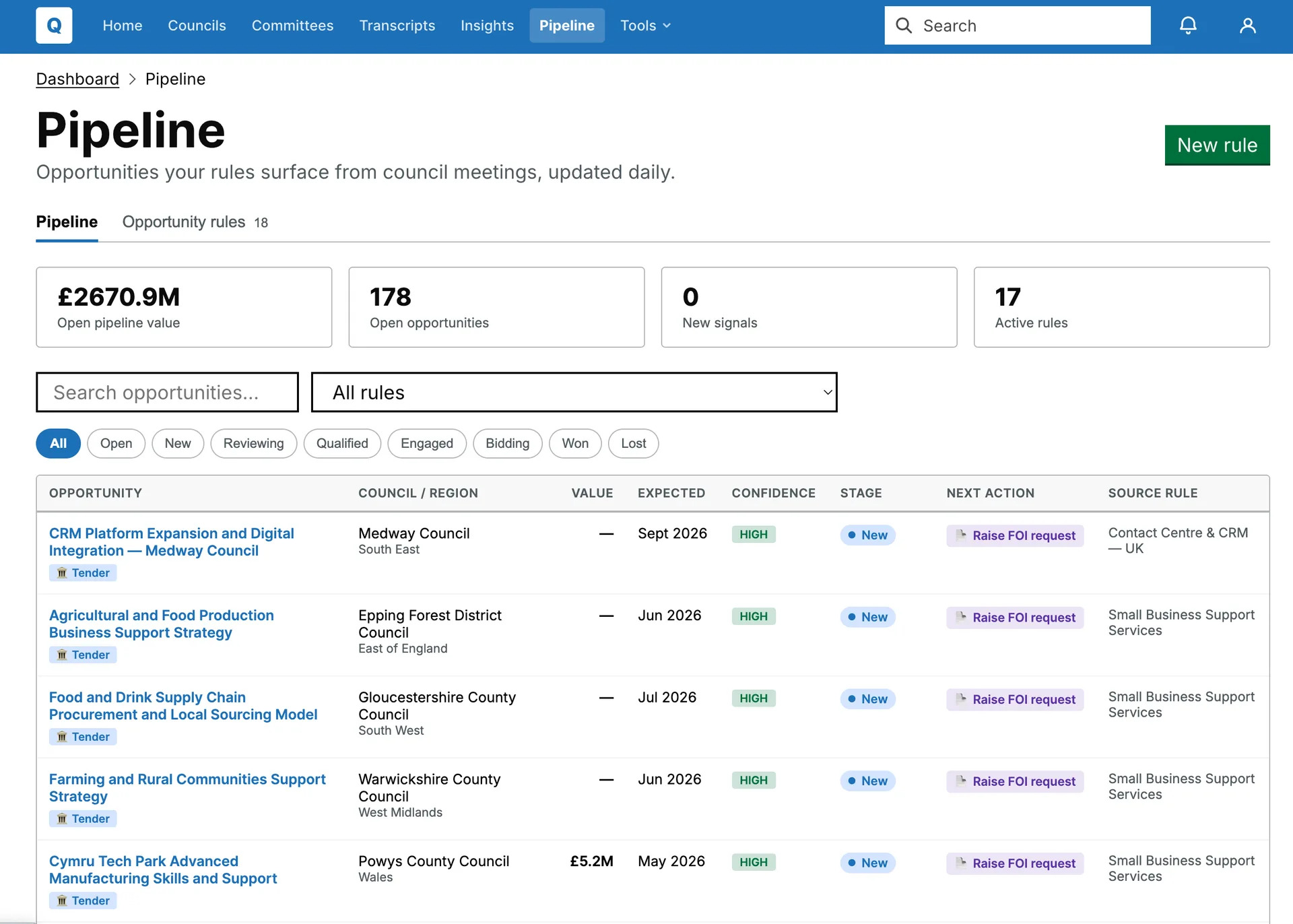Click the breadcrumb chevron after Dashboard
The image size is (1293, 924).
tap(132, 79)
